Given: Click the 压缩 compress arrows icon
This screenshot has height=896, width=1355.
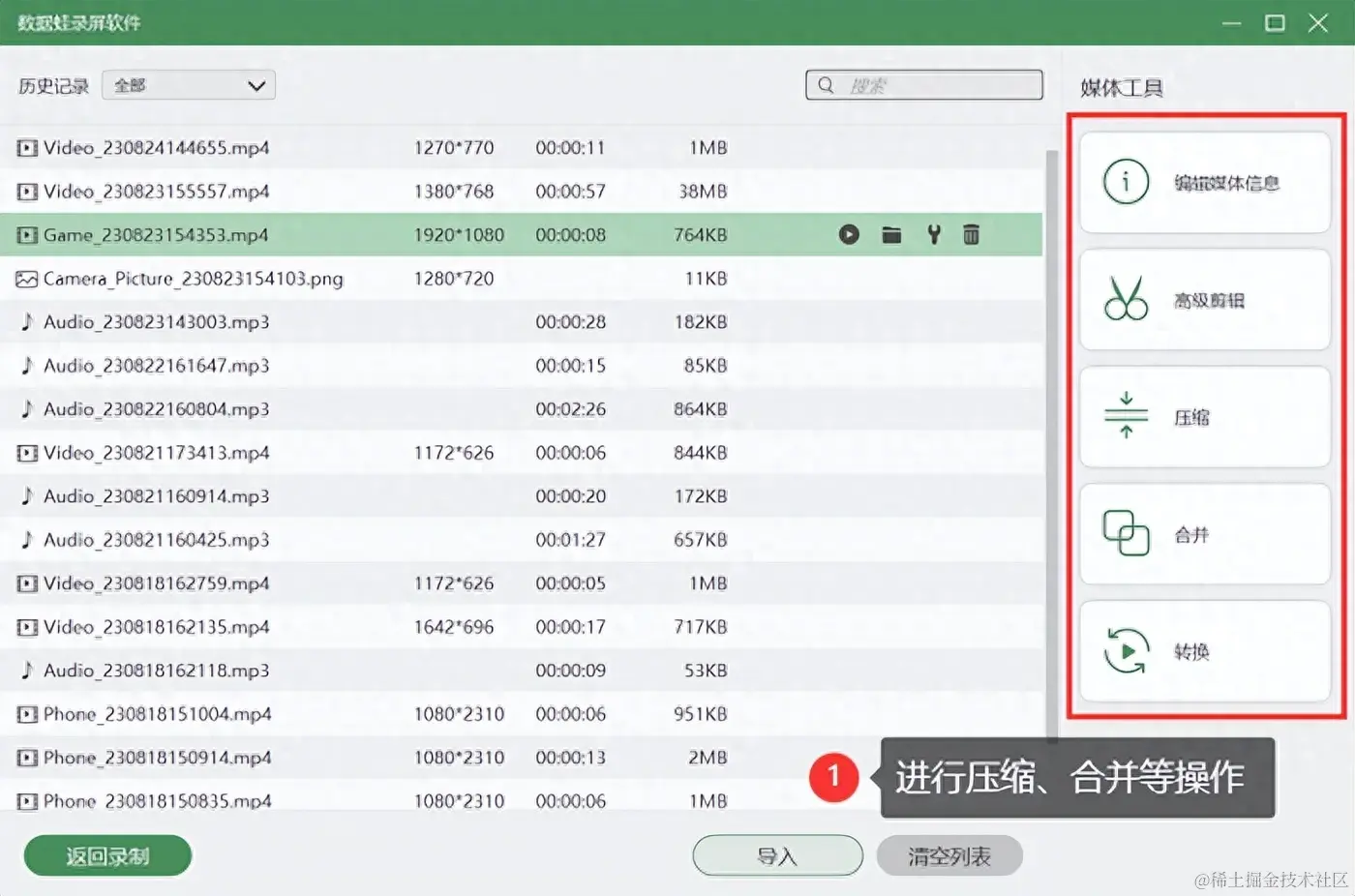Looking at the screenshot, I should 1126,415.
